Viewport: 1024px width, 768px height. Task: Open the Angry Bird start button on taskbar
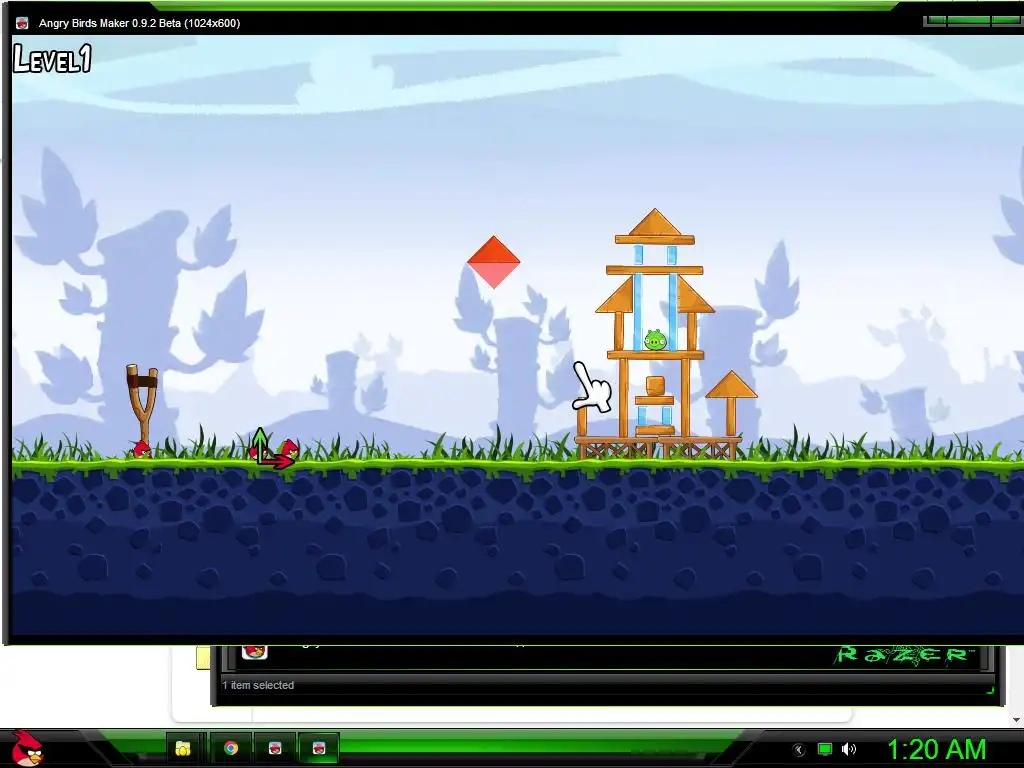(27, 748)
